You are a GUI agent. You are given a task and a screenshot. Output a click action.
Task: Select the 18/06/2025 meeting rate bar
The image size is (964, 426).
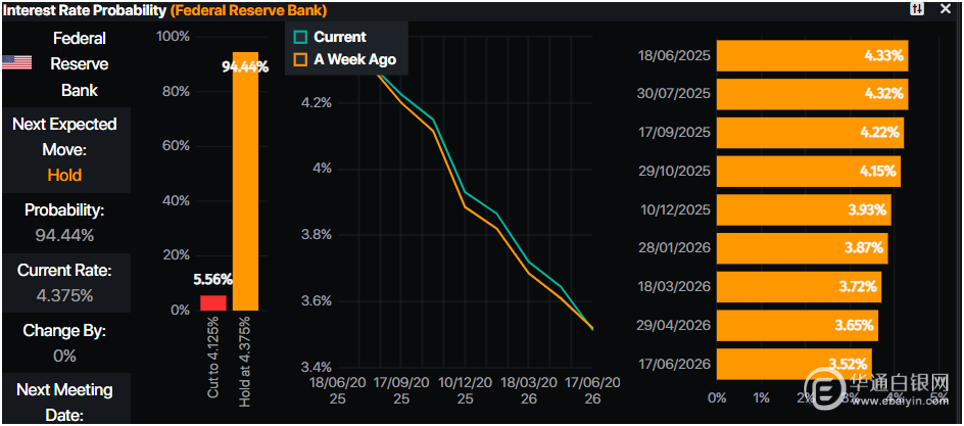[813, 56]
